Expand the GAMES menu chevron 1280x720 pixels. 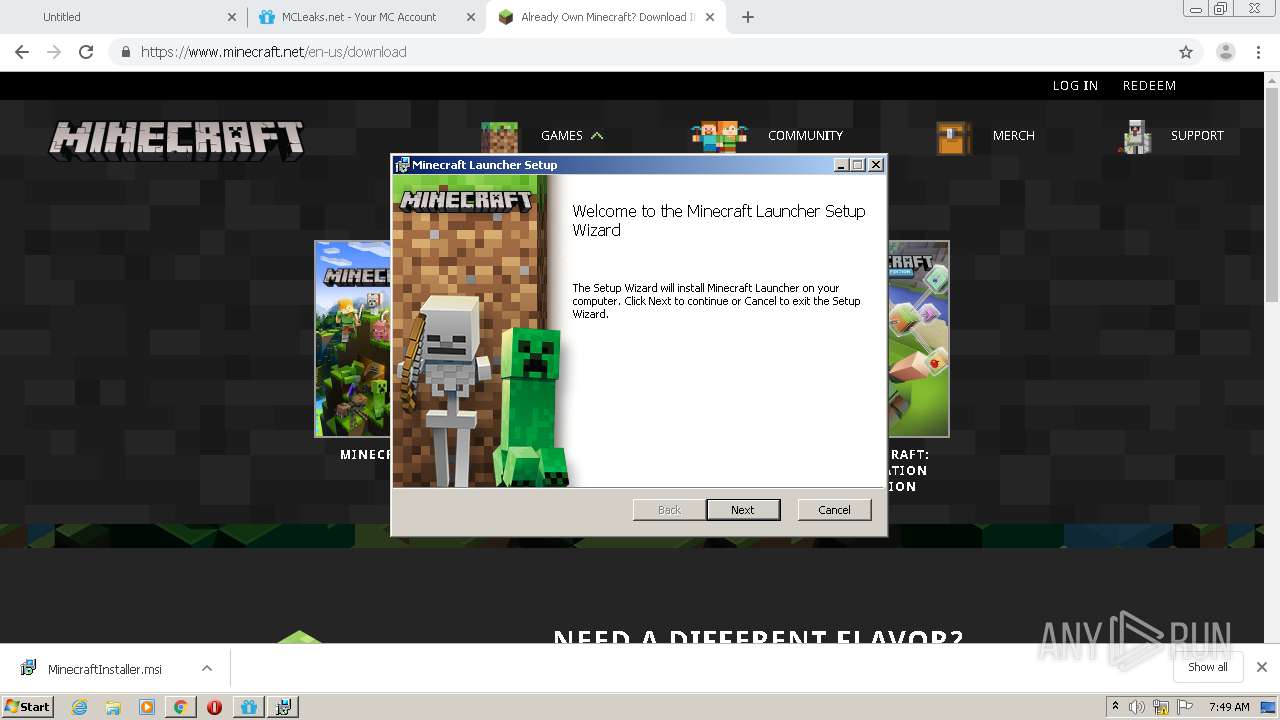click(597, 135)
